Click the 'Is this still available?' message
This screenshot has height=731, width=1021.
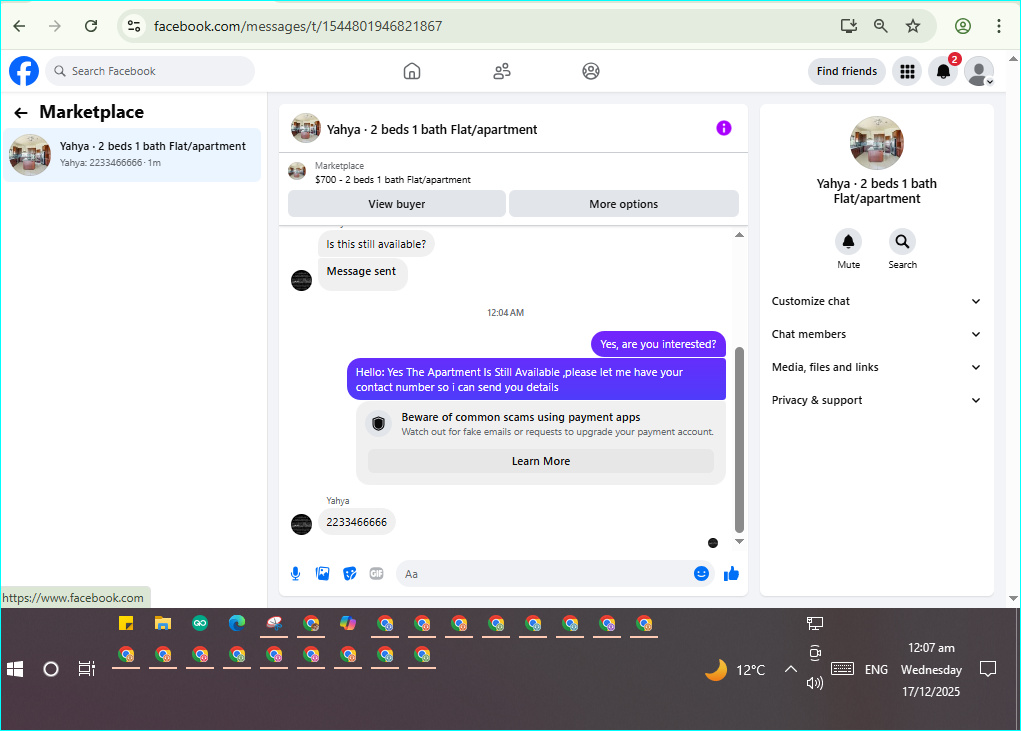coord(376,244)
